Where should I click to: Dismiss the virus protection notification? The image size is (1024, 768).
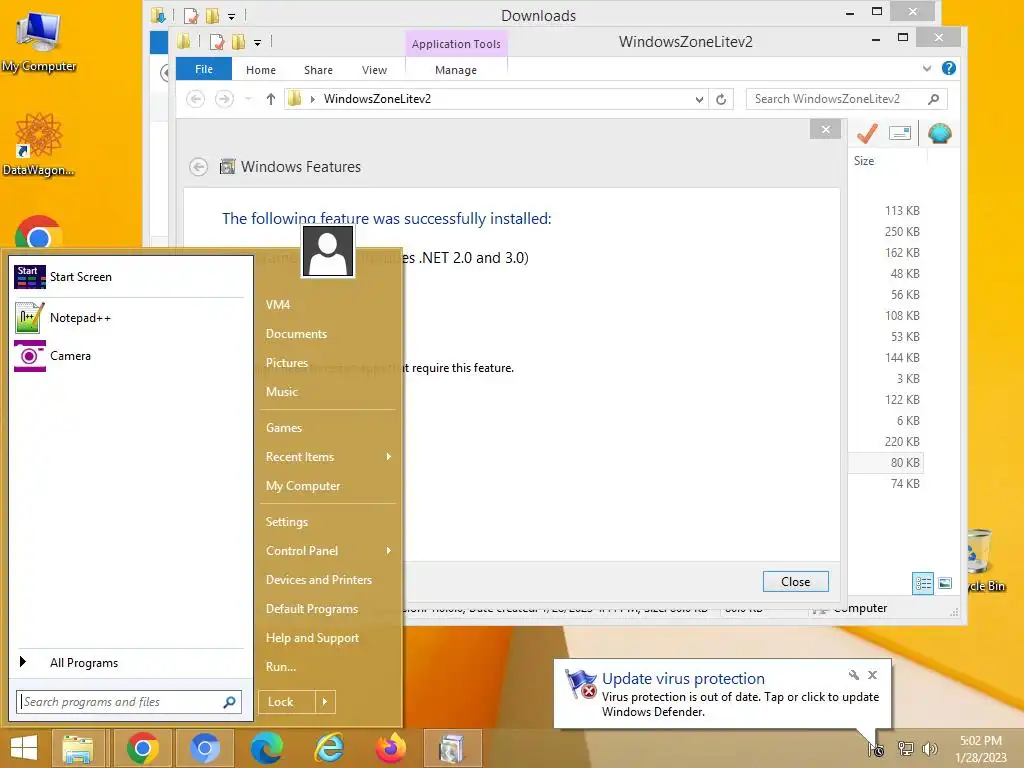(x=872, y=675)
